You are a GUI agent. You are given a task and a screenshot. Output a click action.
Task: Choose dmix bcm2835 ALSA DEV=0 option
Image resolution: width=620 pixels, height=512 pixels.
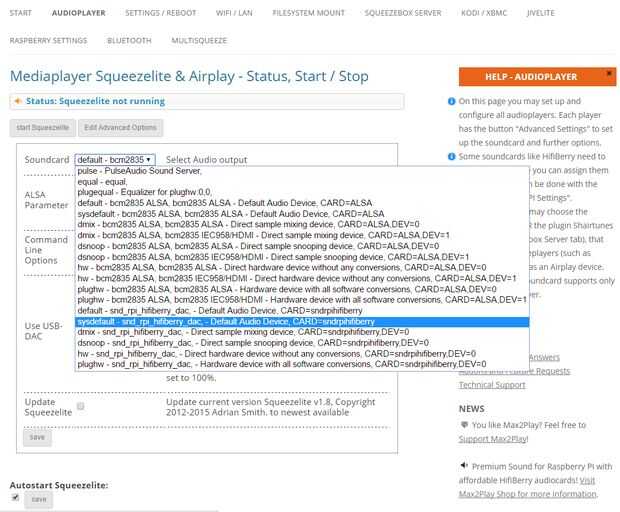click(x=302, y=224)
